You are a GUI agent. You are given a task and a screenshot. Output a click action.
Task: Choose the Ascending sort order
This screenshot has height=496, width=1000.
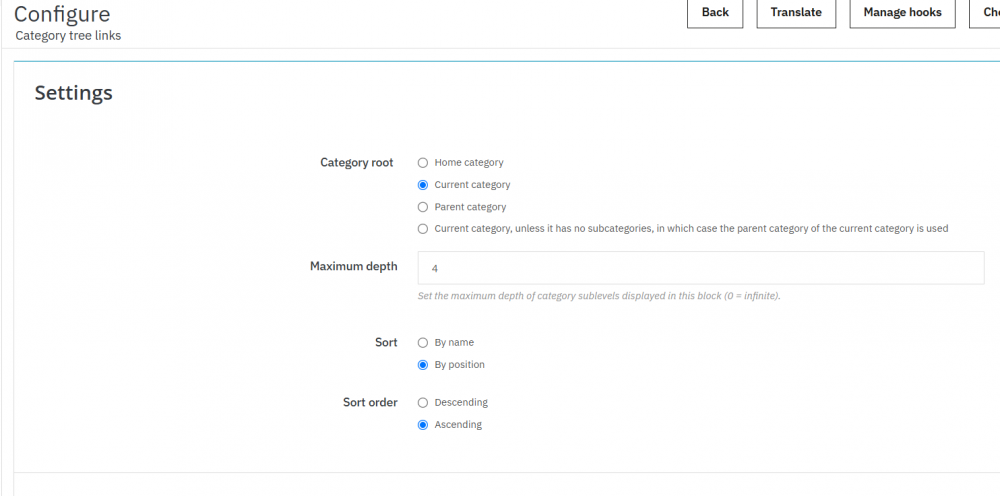423,425
